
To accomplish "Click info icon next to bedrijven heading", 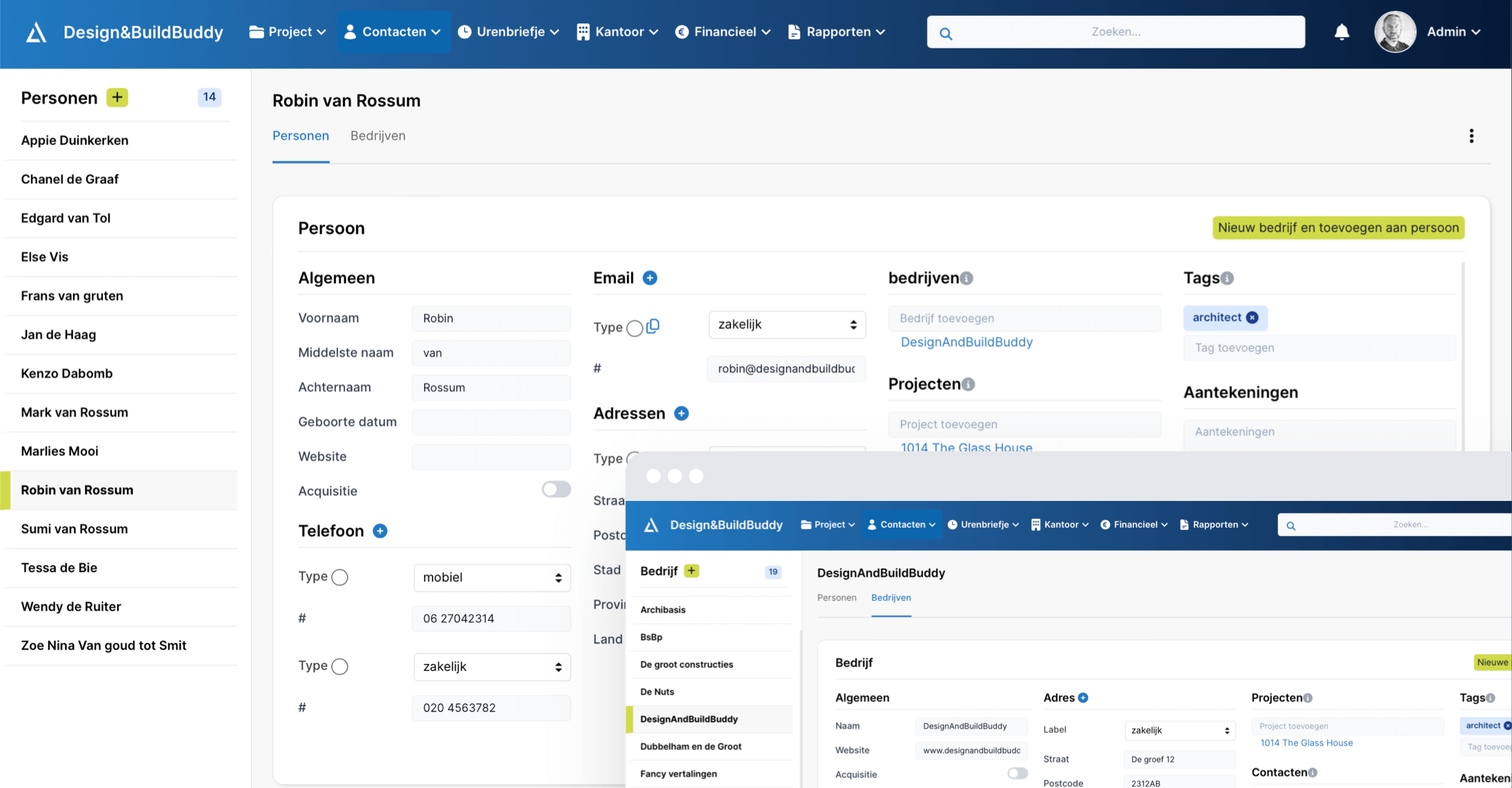I will tap(967, 278).
